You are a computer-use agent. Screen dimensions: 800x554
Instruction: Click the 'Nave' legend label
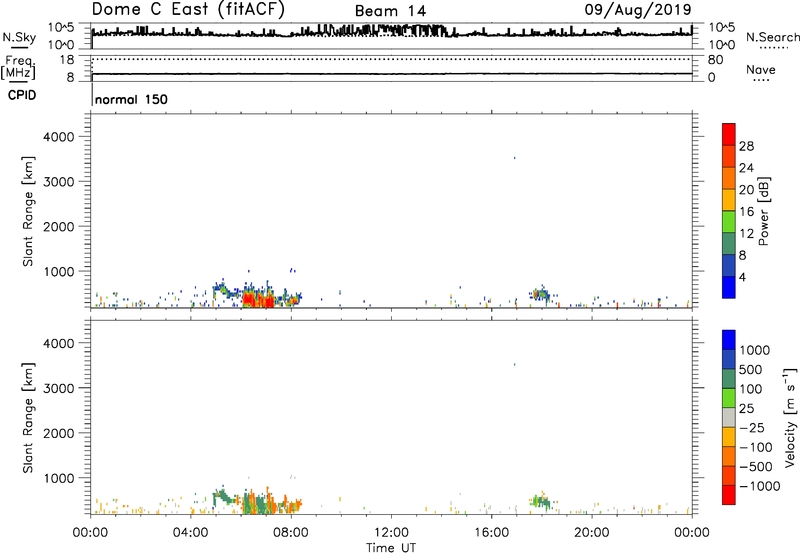click(x=761, y=70)
